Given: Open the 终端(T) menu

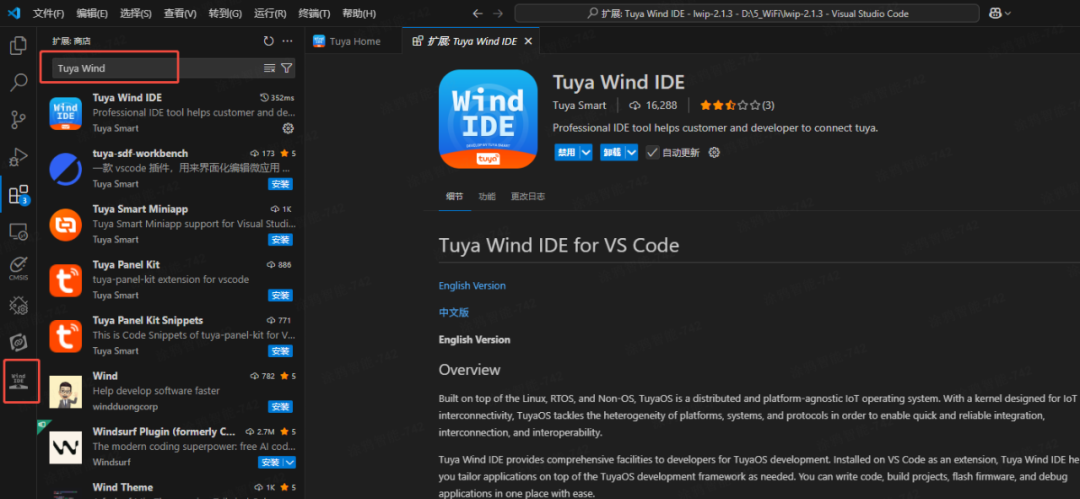Looking at the screenshot, I should [314, 13].
